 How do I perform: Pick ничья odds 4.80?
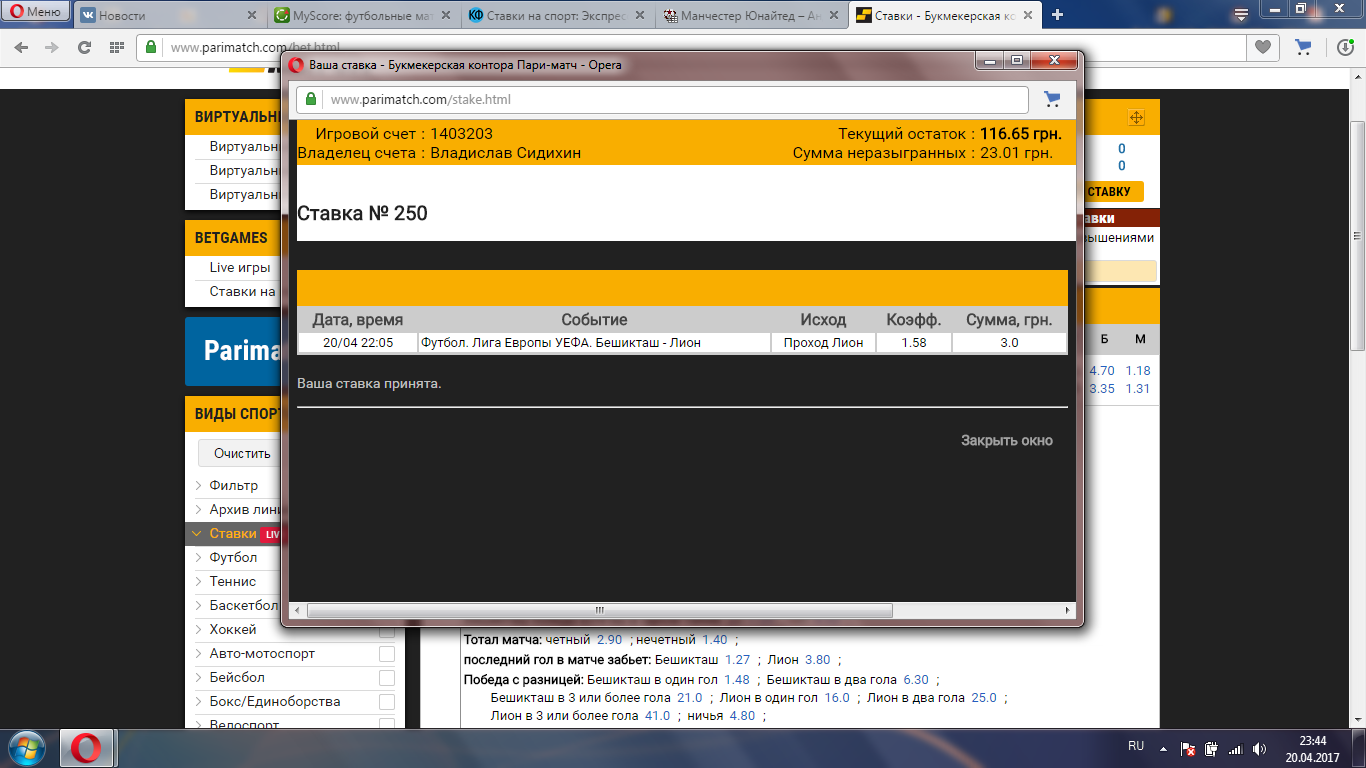pos(742,716)
